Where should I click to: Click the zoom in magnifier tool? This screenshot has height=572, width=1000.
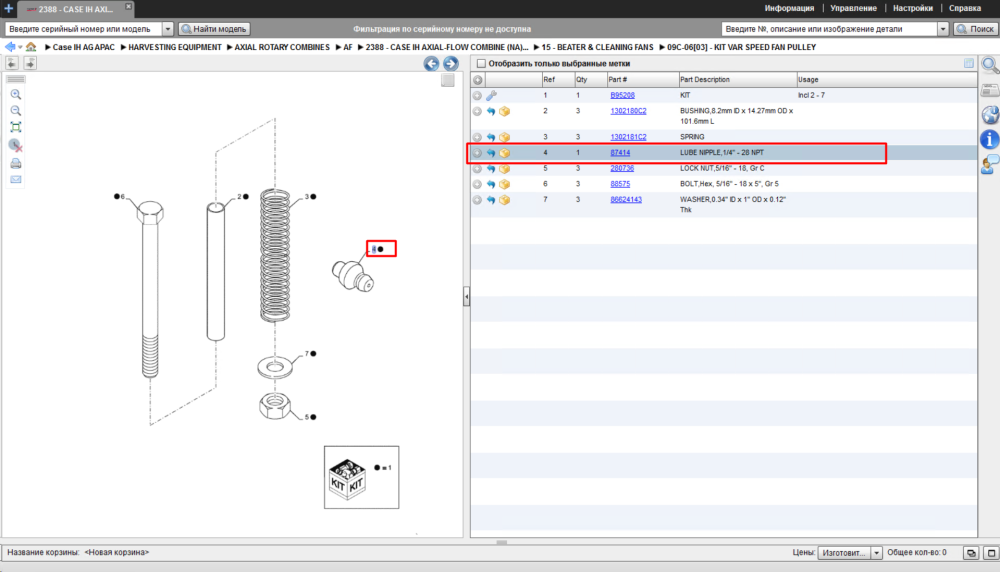[x=16, y=94]
